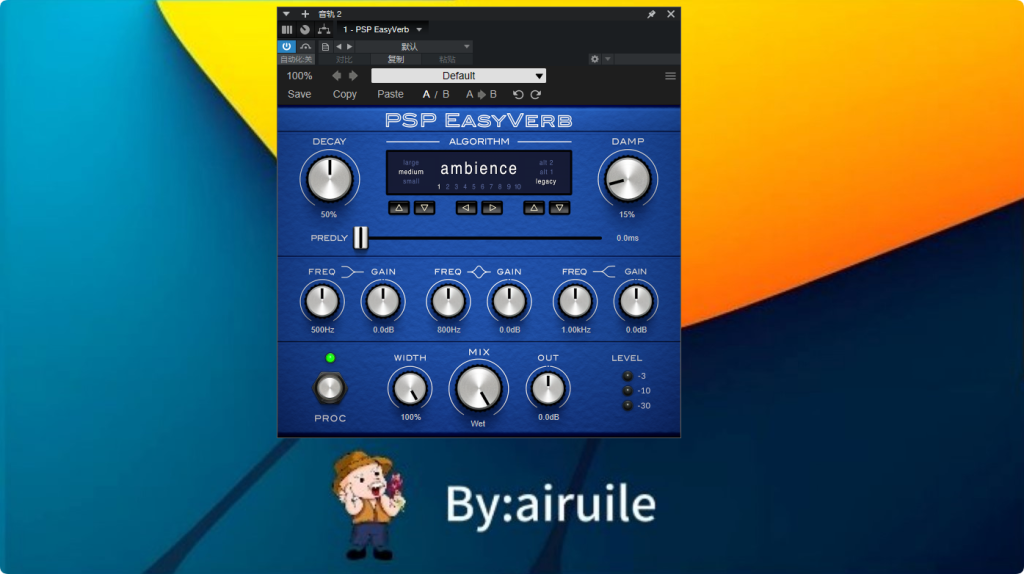The image size is (1024, 574).
Task: Click the high shelf GAIN knob
Action: point(635,302)
